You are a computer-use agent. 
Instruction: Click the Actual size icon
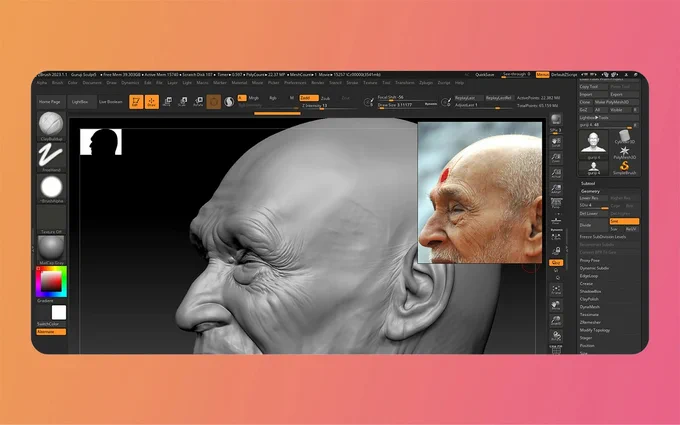[556, 173]
